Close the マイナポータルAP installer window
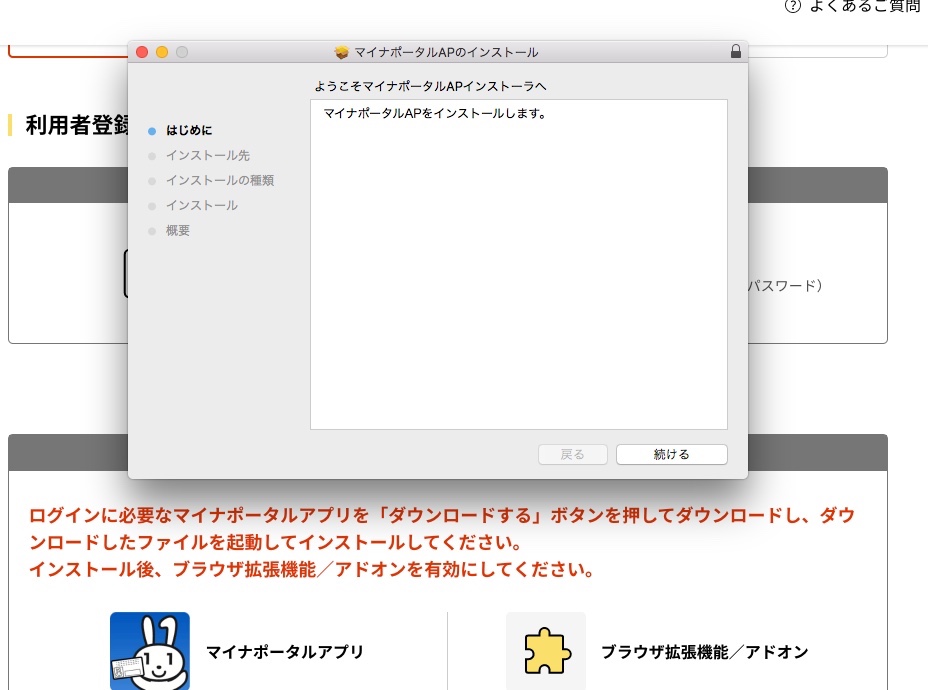 (142, 52)
